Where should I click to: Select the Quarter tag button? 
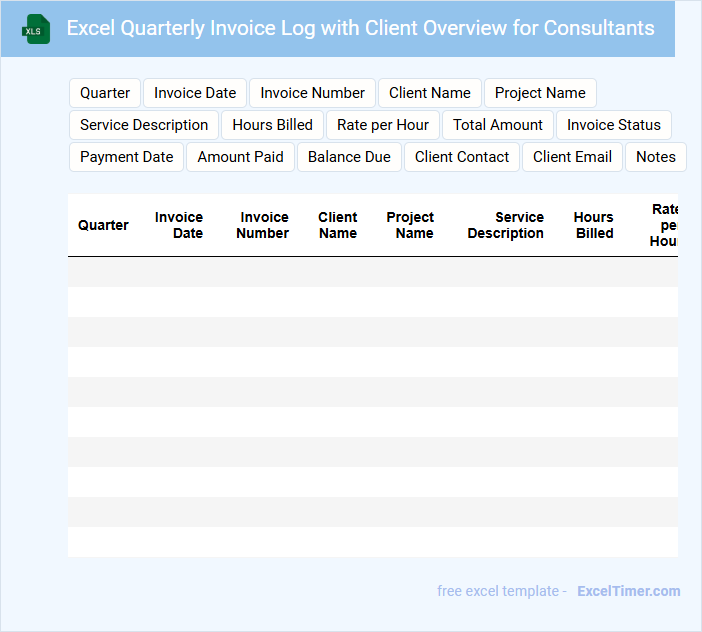(105, 93)
